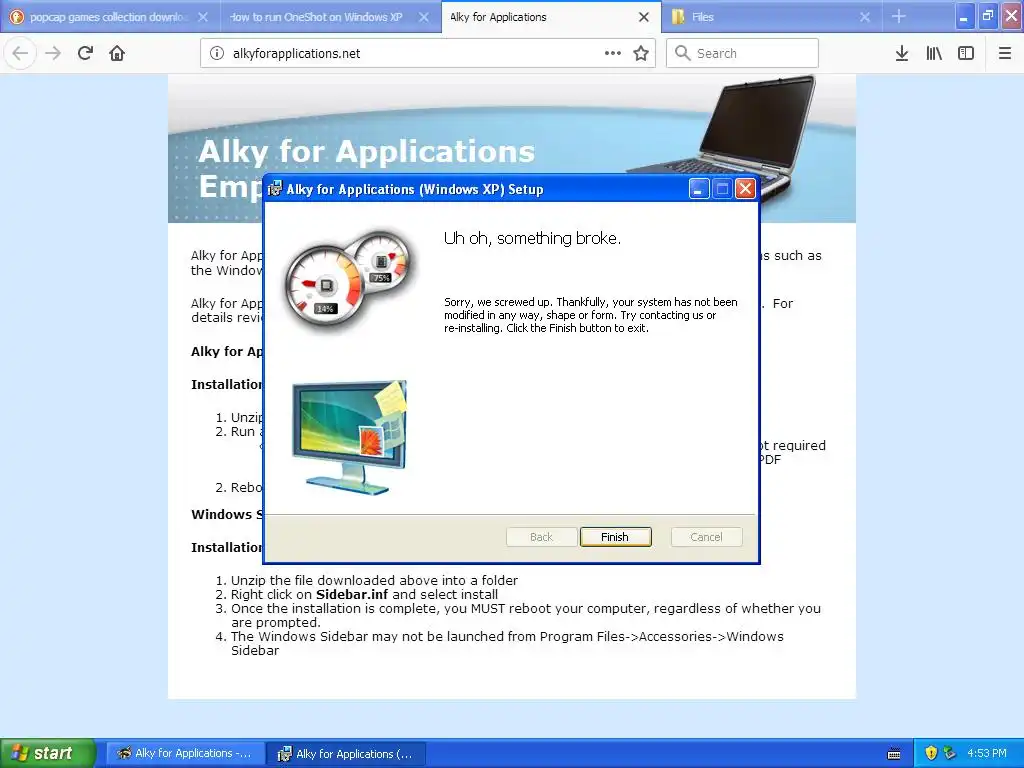Open the Library menu icon
1024x768 pixels.
pyautogui.click(x=934, y=54)
